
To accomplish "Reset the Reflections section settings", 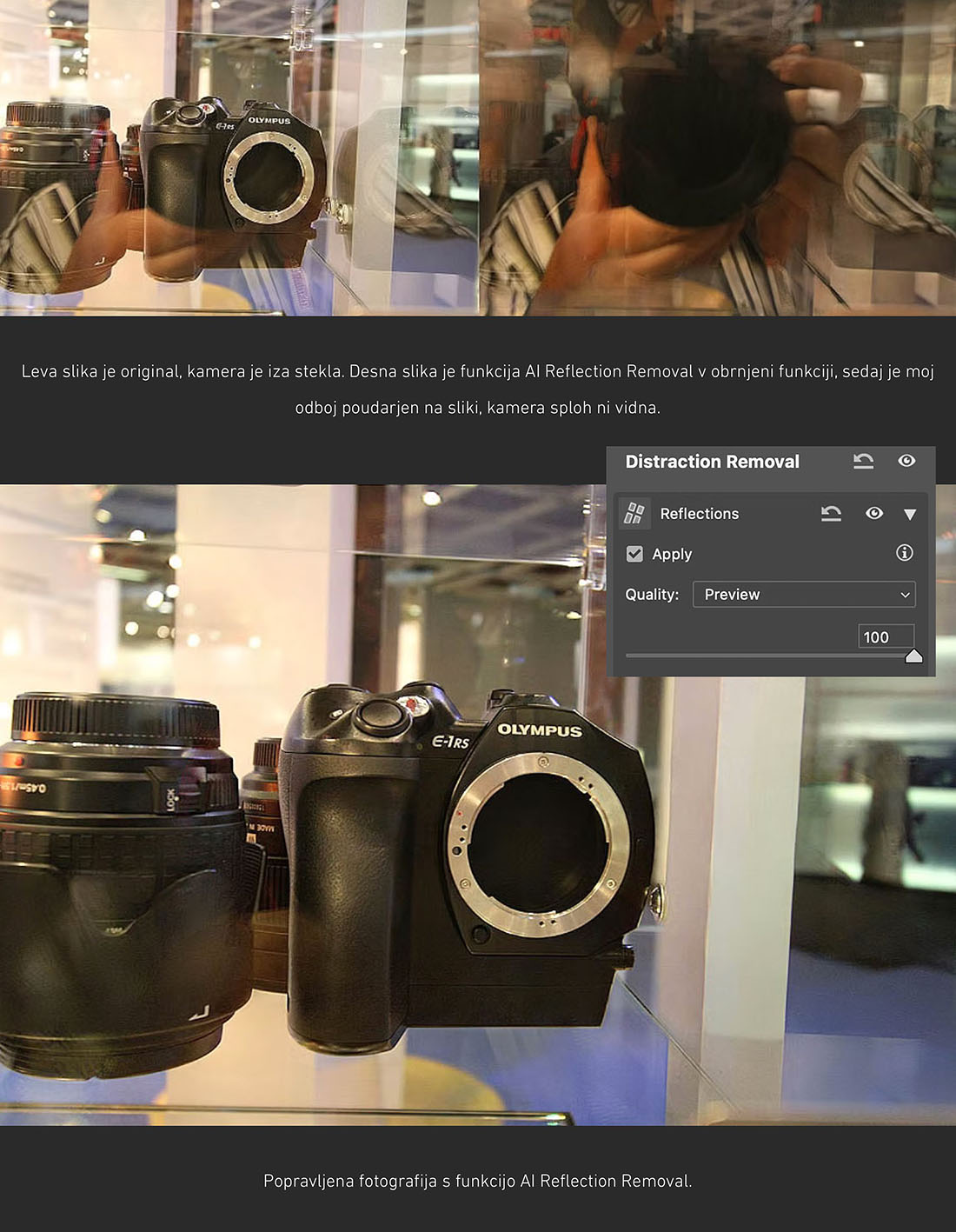I will (831, 514).
